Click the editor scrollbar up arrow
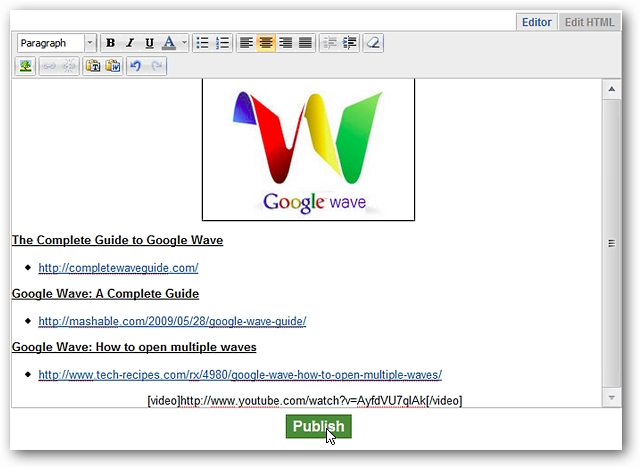Viewport: 640px width, 468px height. tap(611, 89)
